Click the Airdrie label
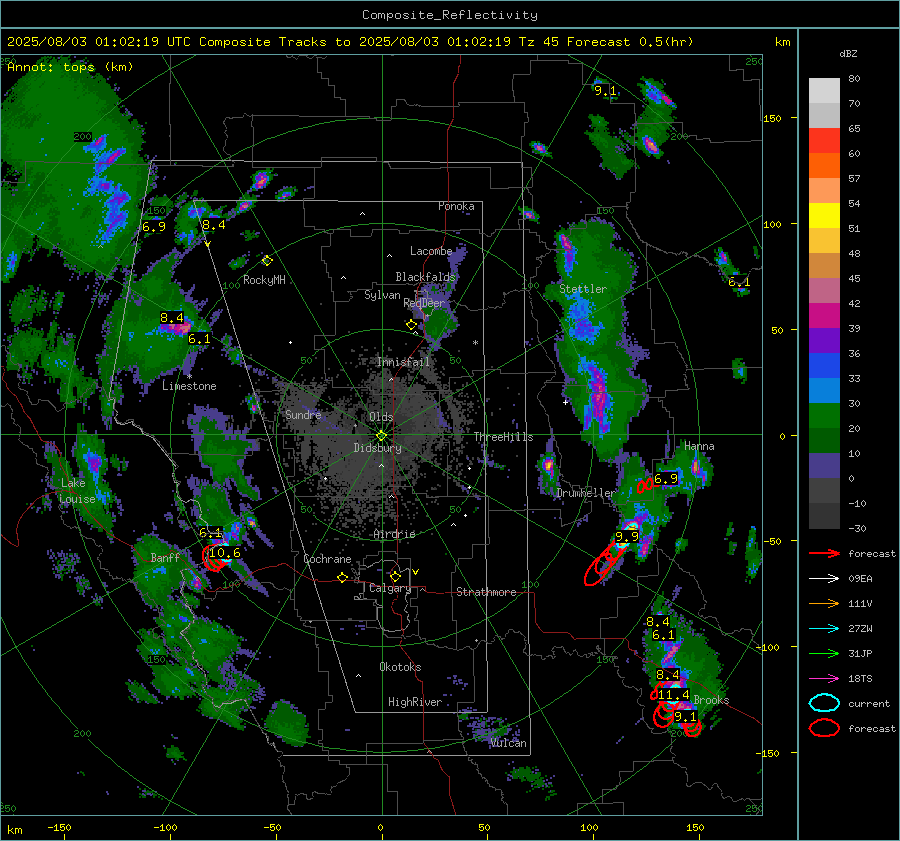This screenshot has height=841, width=900. pyautogui.click(x=394, y=534)
